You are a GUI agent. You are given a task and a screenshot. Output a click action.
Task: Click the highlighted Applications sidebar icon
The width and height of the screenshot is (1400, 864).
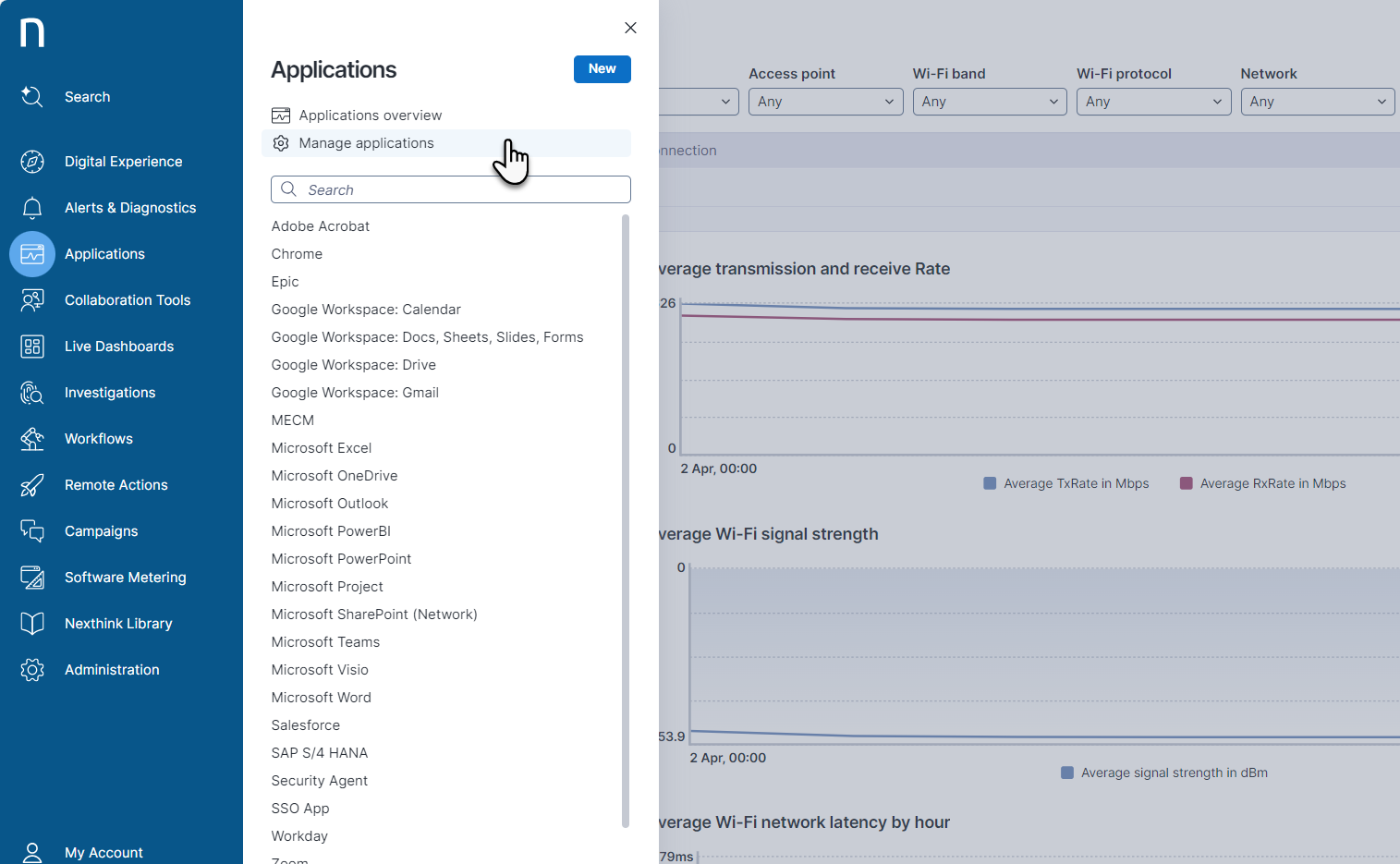pos(32,254)
